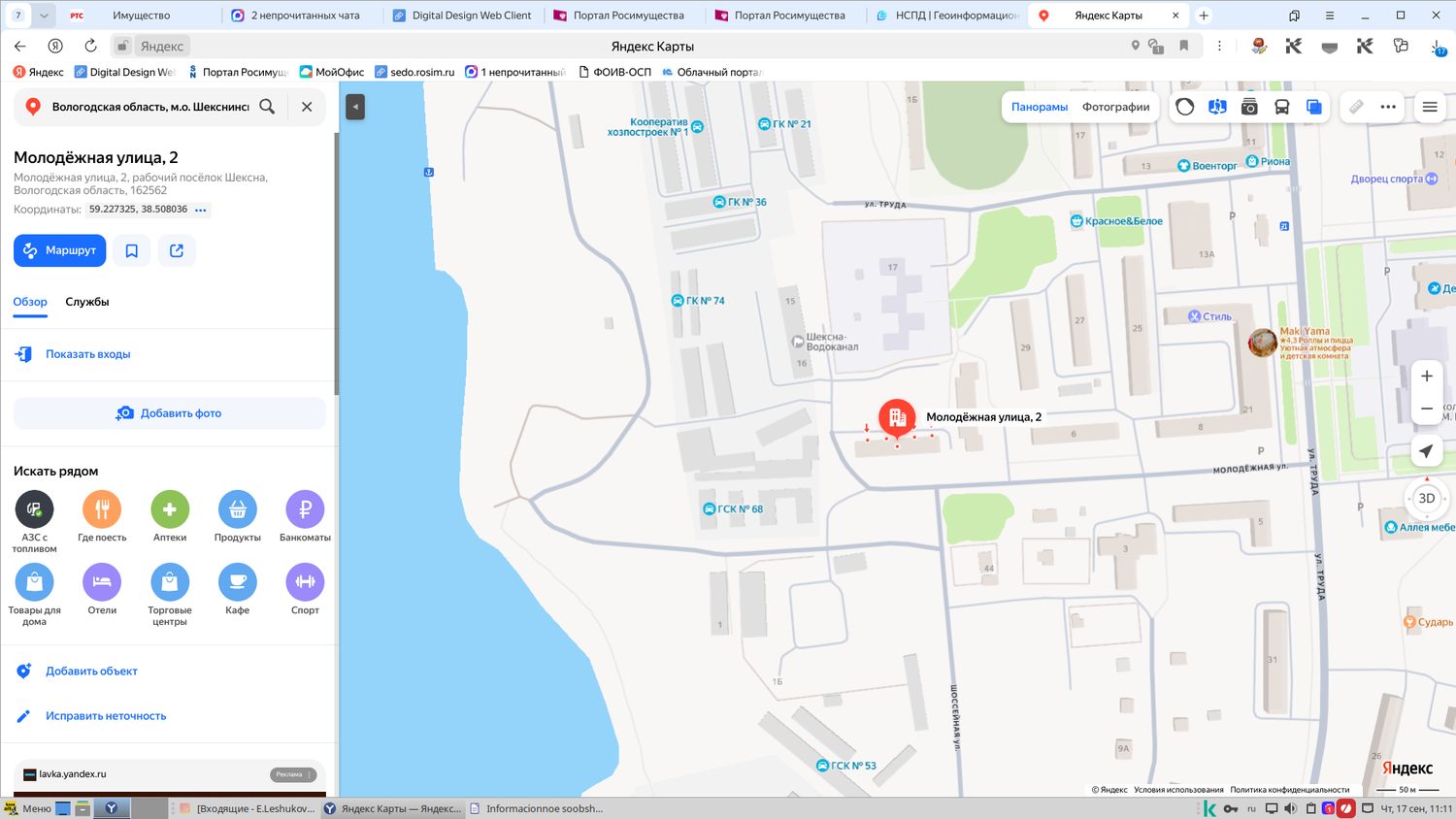
Task: Toggle Панорамы map layer
Action: 1040,107
